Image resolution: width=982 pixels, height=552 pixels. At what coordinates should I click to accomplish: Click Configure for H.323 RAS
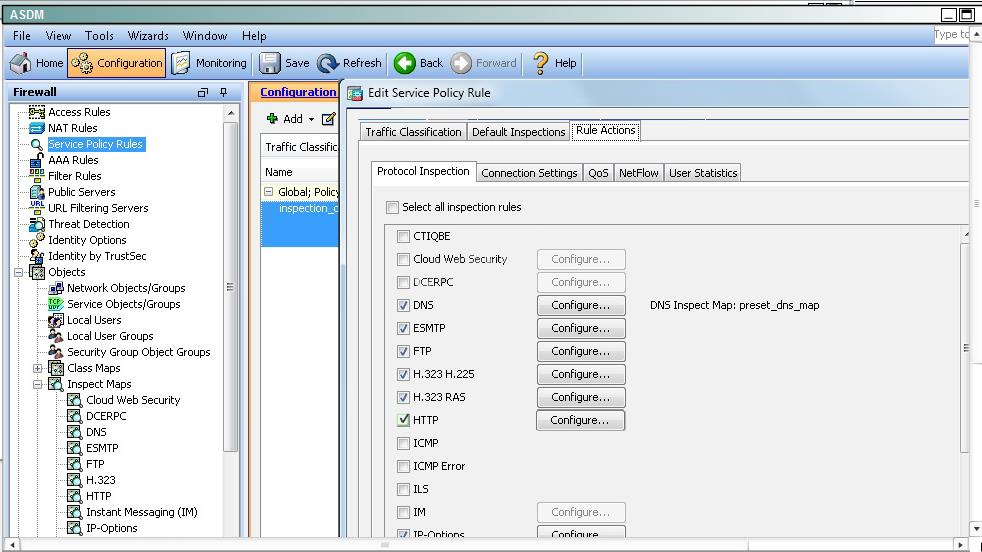tap(581, 397)
